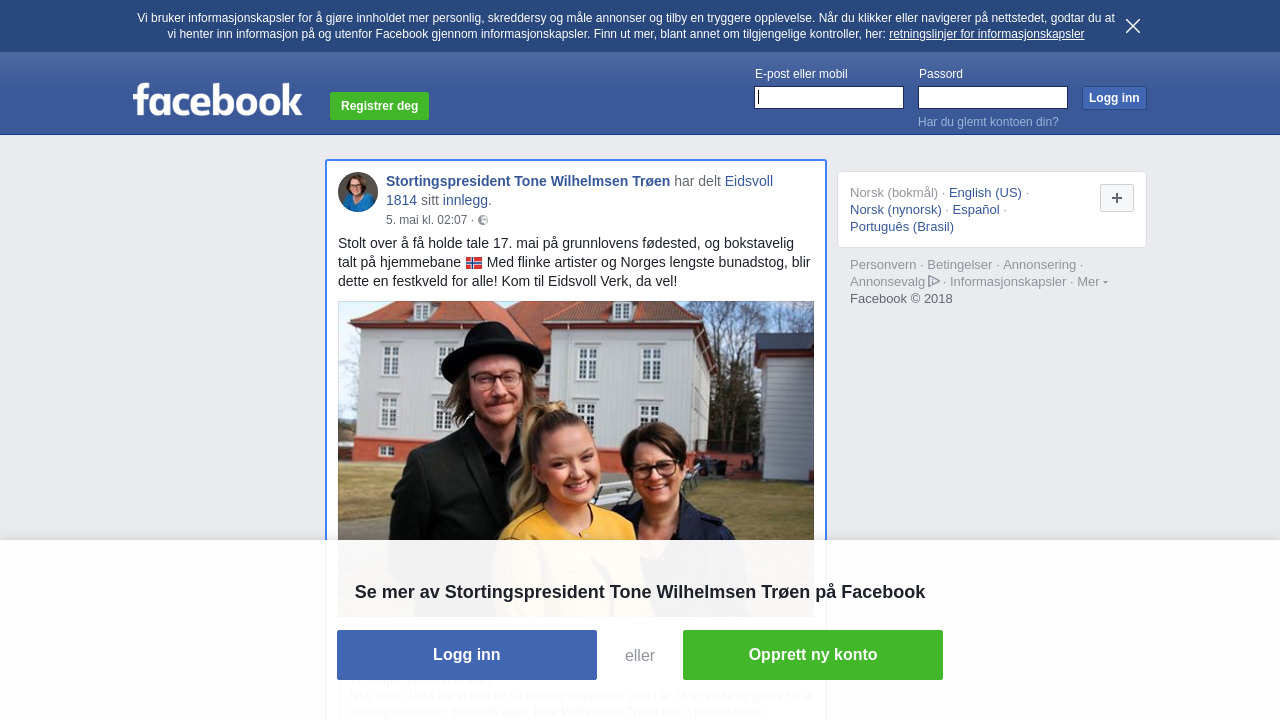Image resolution: width=1280 pixels, height=720 pixels.
Task: Focus the Passord input field
Action: click(993, 97)
